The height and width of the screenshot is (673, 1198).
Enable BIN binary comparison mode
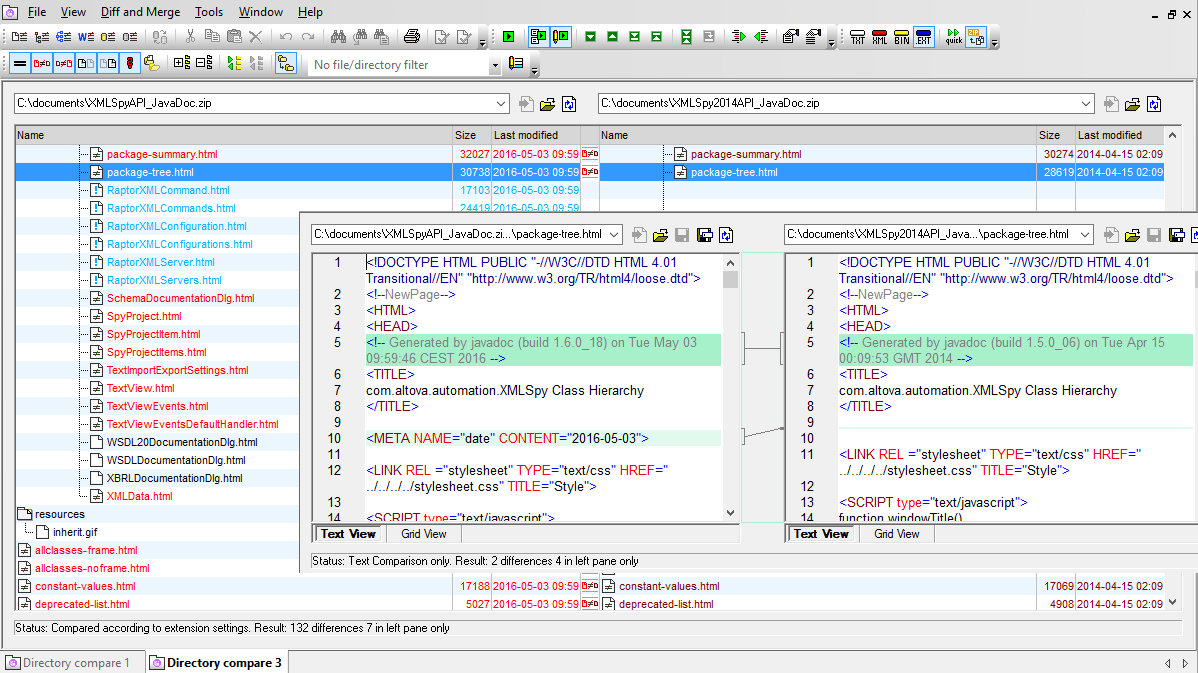(902, 37)
